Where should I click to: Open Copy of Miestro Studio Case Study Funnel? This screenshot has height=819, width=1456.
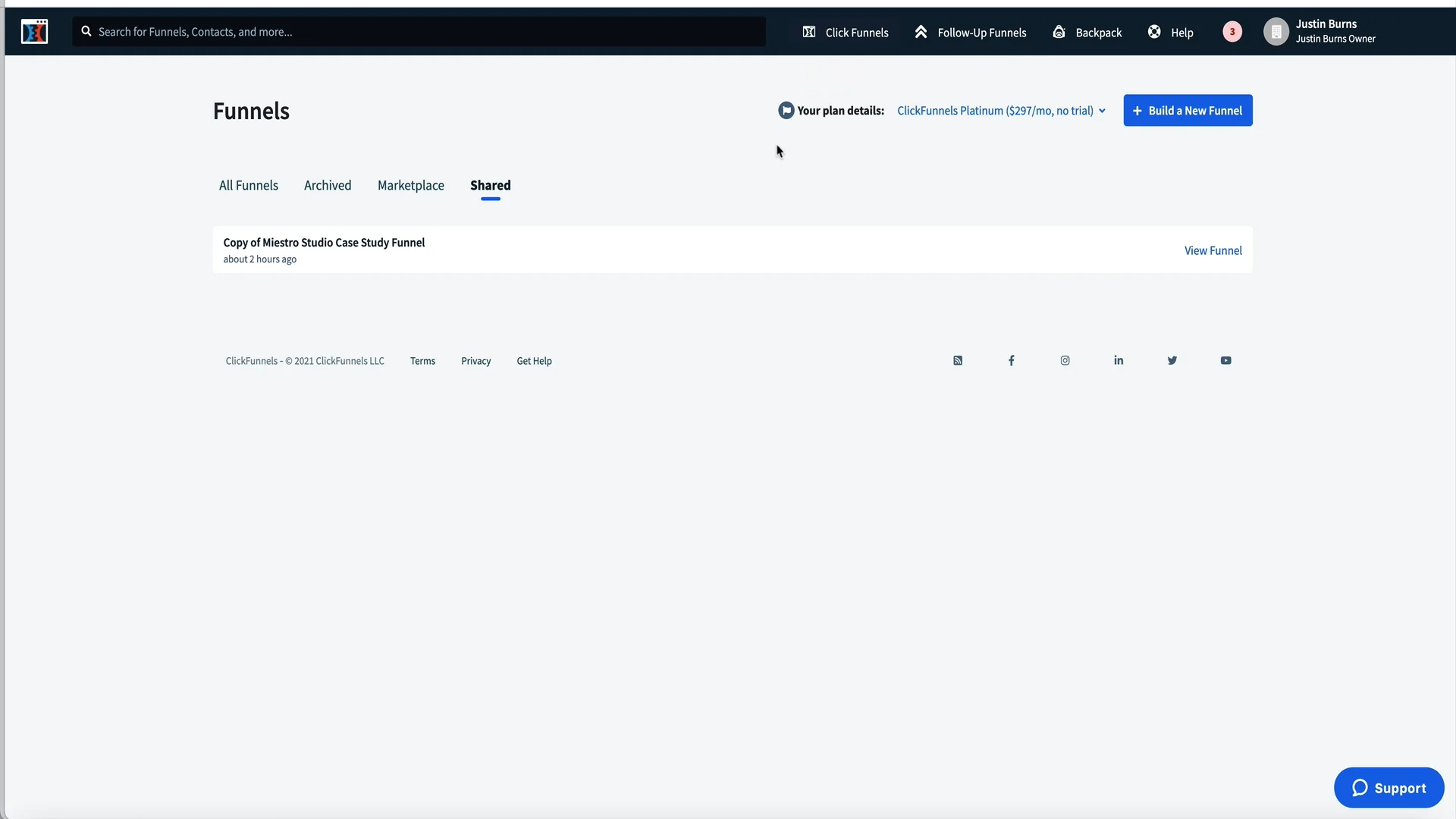[324, 243]
